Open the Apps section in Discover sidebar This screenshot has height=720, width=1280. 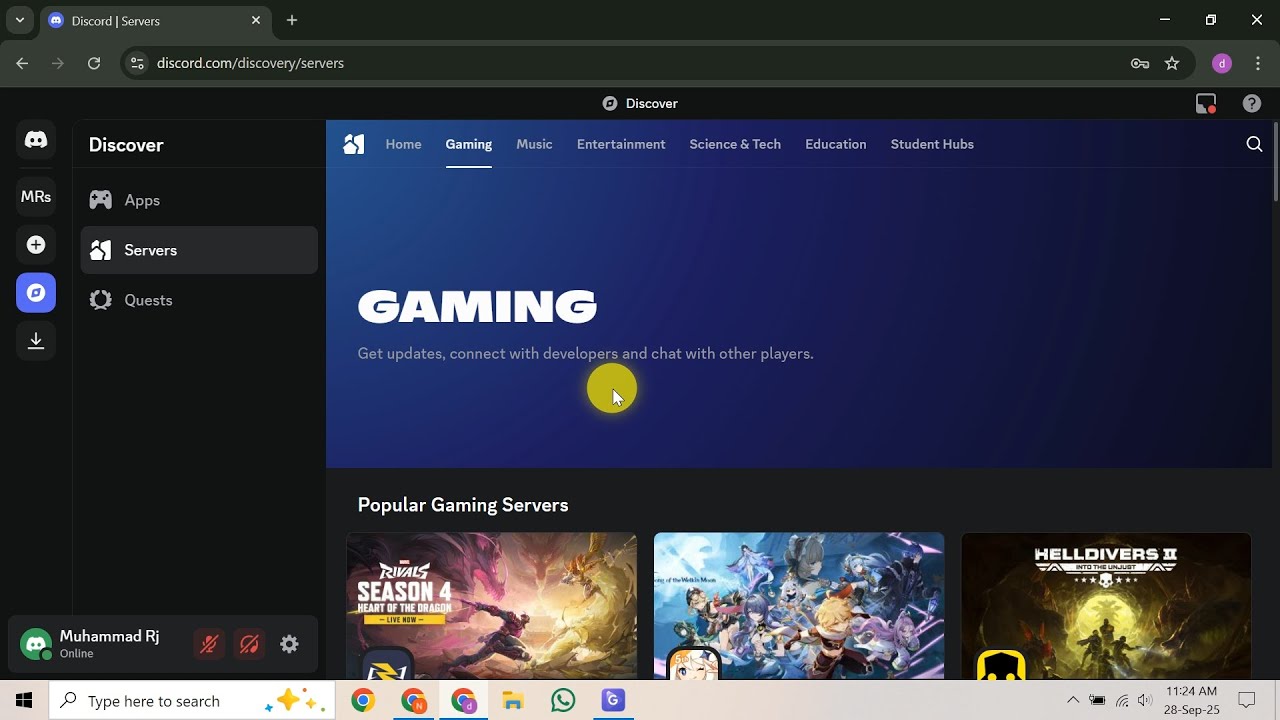coord(199,200)
